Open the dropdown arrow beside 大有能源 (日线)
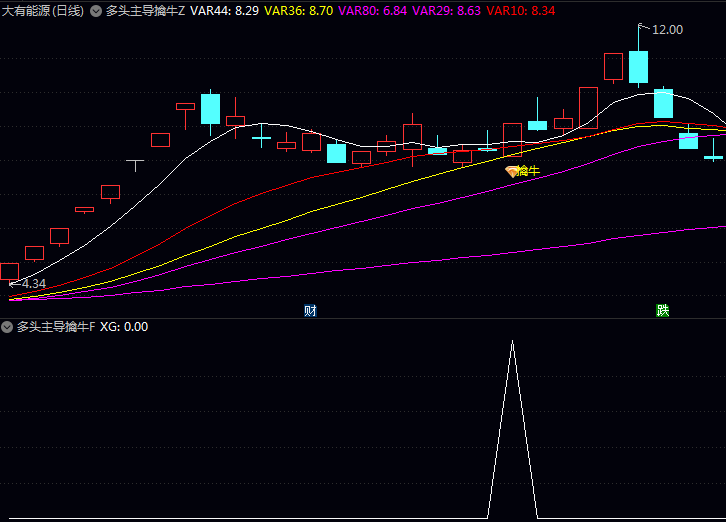This screenshot has width=726, height=522. (x=96, y=12)
